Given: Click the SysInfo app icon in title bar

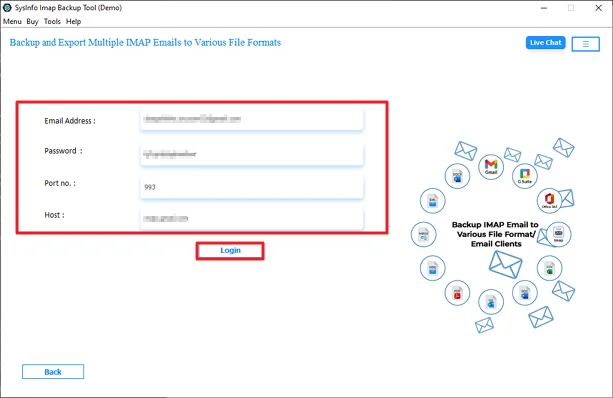Looking at the screenshot, I should (x=7, y=7).
